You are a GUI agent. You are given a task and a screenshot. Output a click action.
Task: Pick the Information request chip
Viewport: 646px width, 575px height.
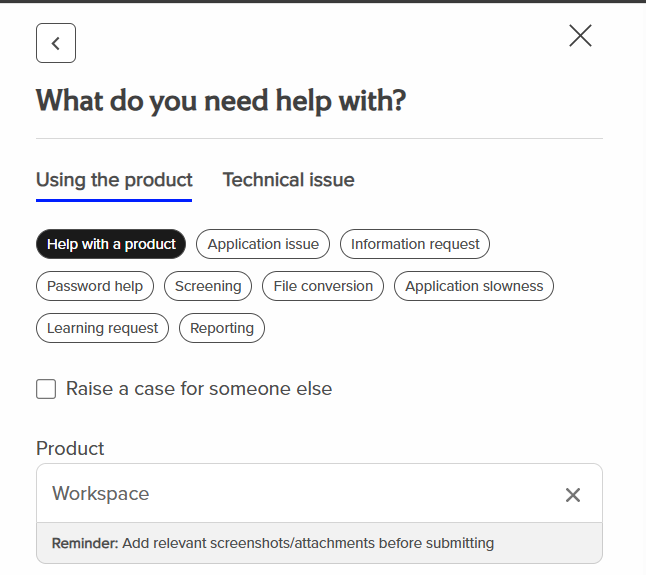pyautogui.click(x=415, y=244)
